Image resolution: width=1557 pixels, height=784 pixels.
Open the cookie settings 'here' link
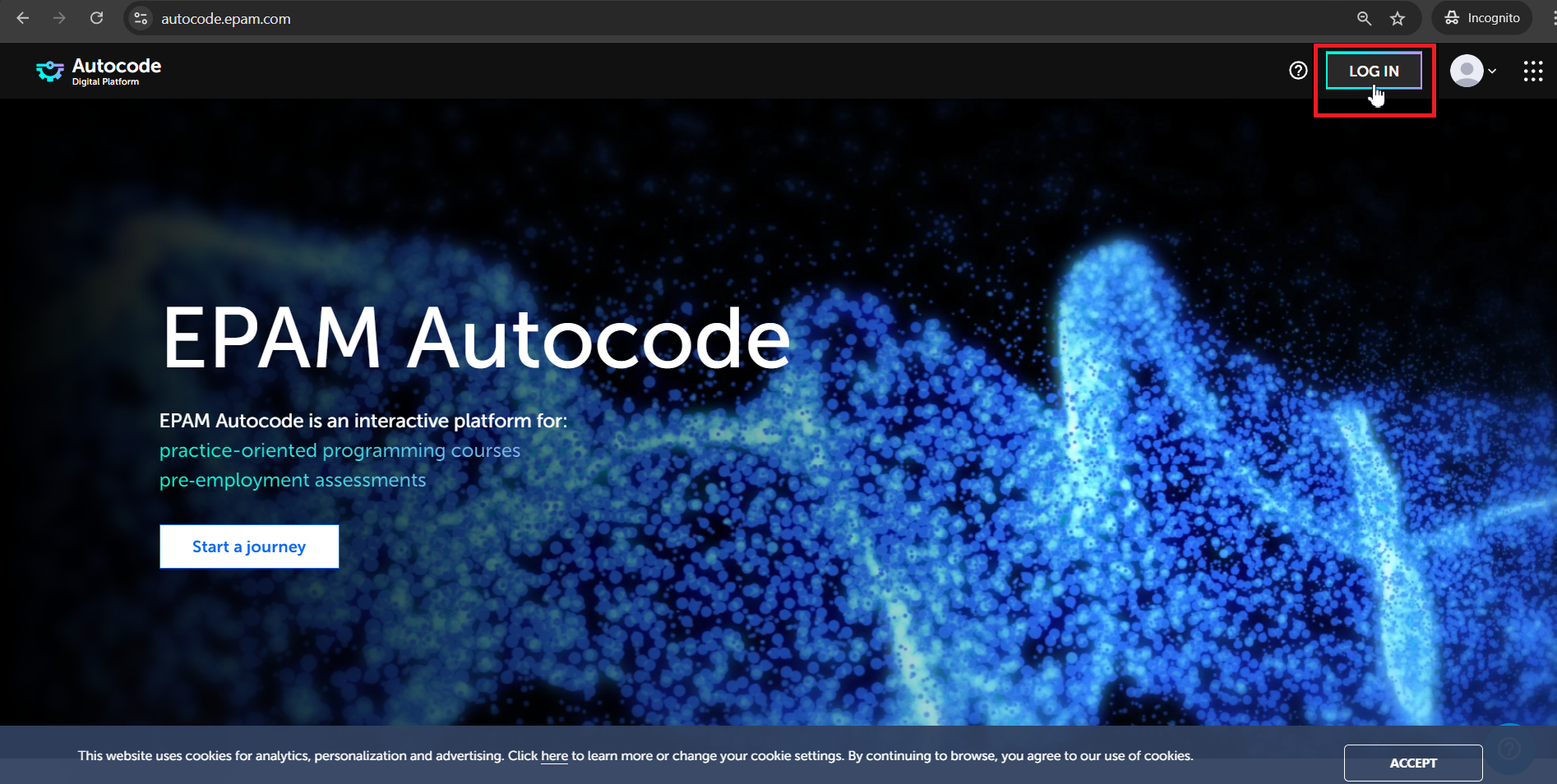click(x=554, y=756)
